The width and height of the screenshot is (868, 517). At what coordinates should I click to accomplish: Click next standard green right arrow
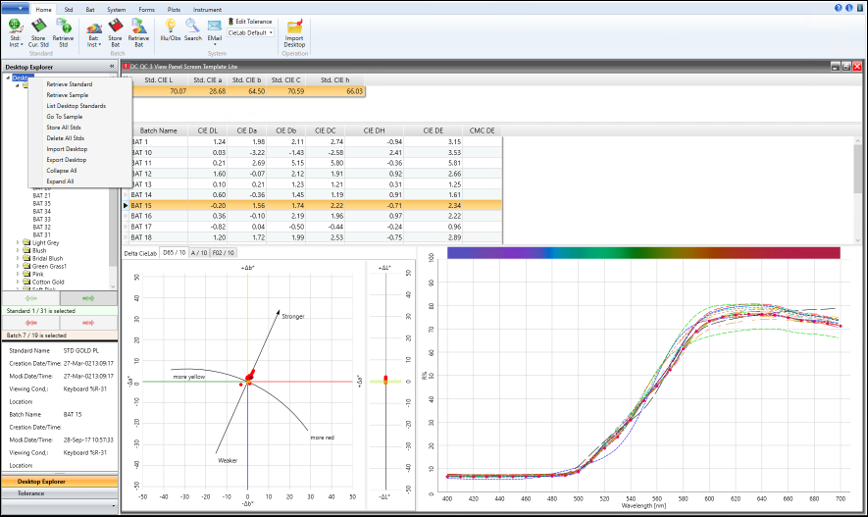click(x=89, y=298)
